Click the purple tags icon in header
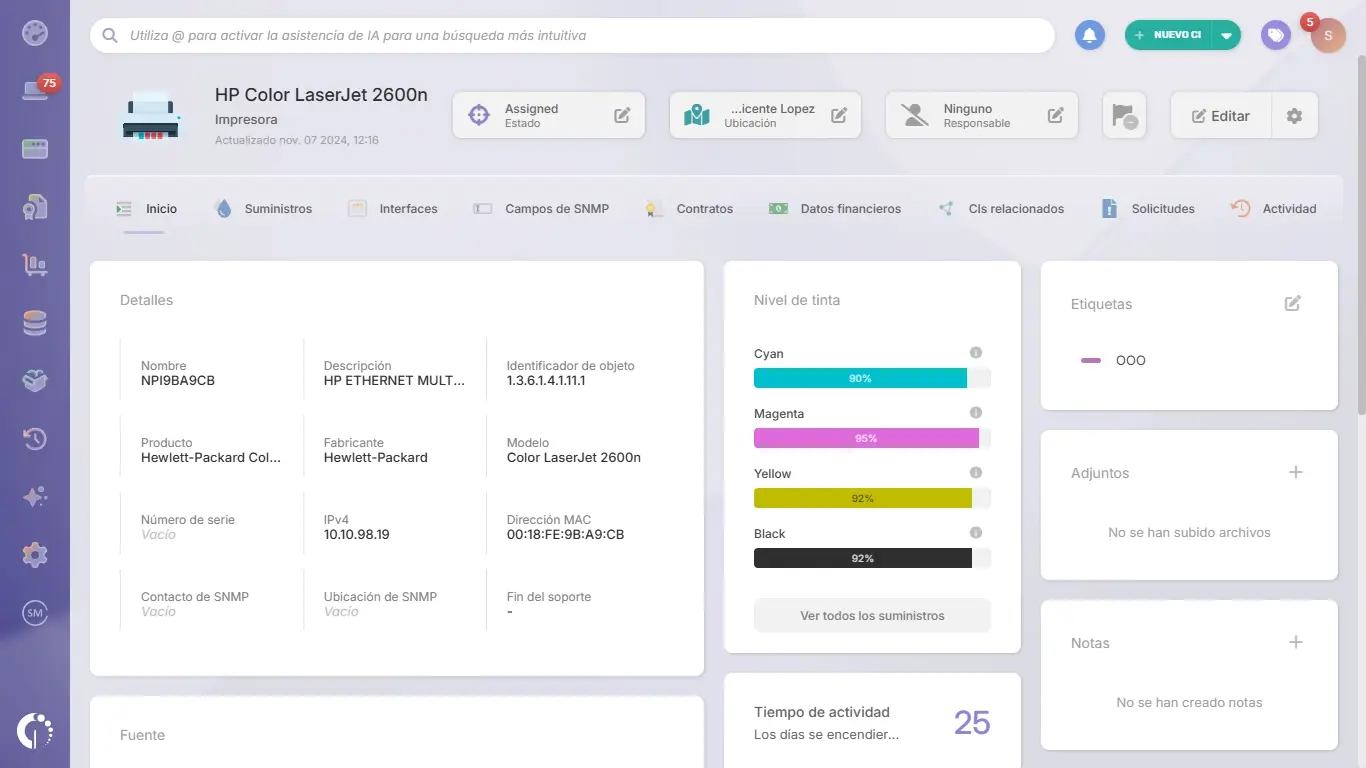 click(1275, 35)
